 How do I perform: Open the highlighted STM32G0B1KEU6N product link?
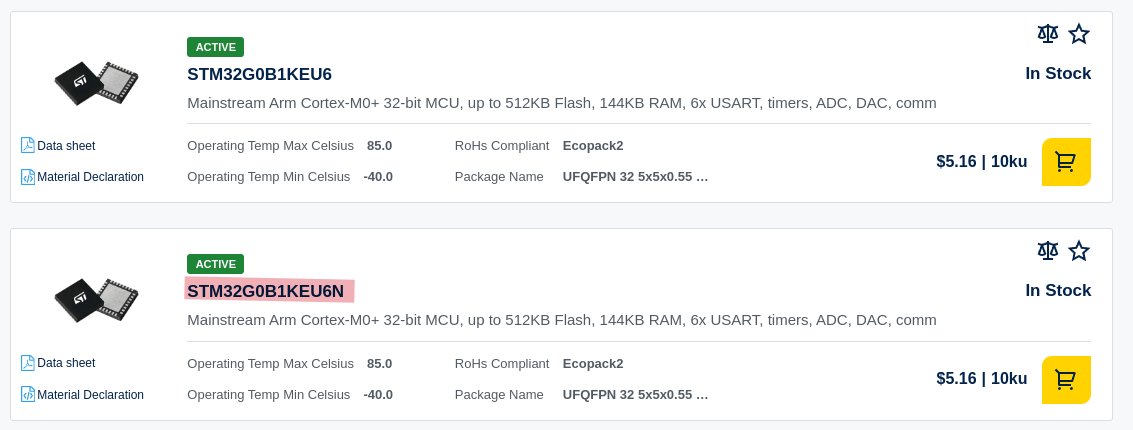tap(265, 291)
